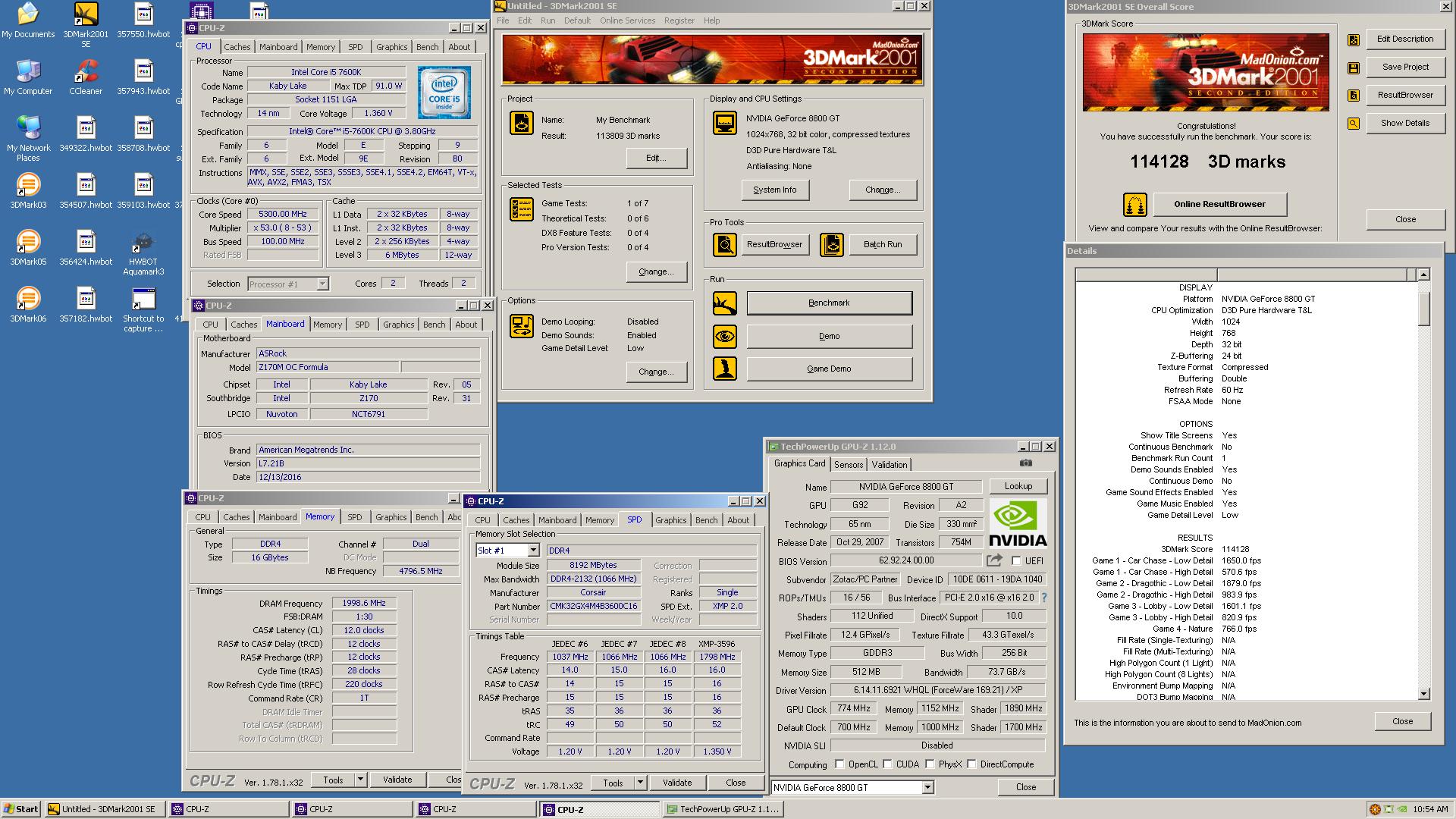
Task: Click the Lookup button in GPU-Z
Action: 1018,487
